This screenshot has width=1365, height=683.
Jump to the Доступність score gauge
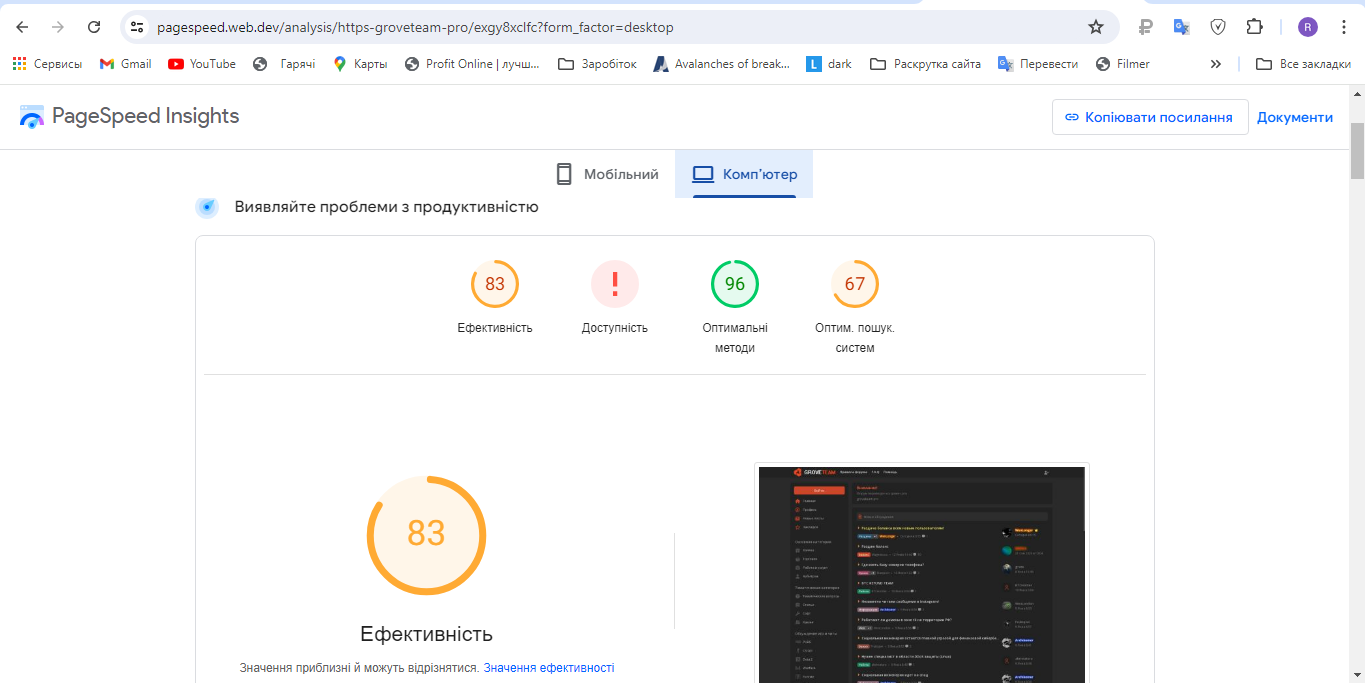pos(615,284)
